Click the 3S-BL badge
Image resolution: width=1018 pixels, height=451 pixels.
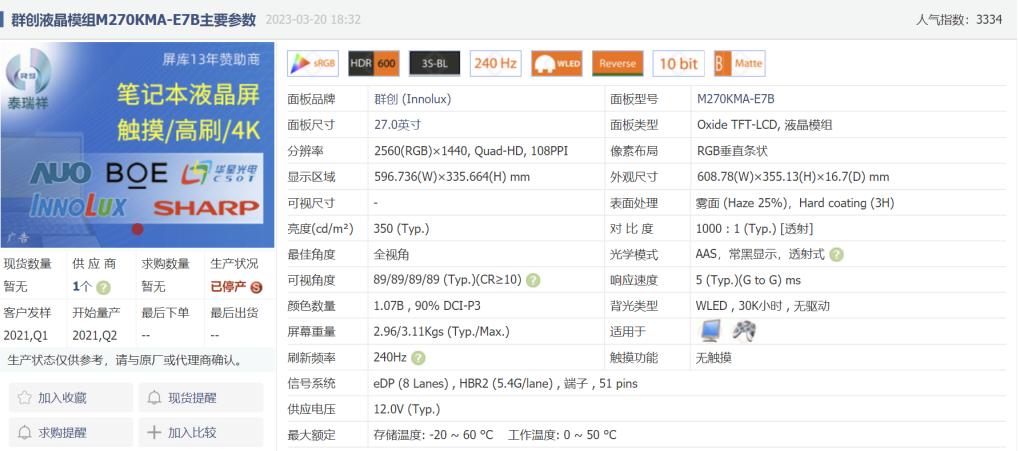click(434, 64)
